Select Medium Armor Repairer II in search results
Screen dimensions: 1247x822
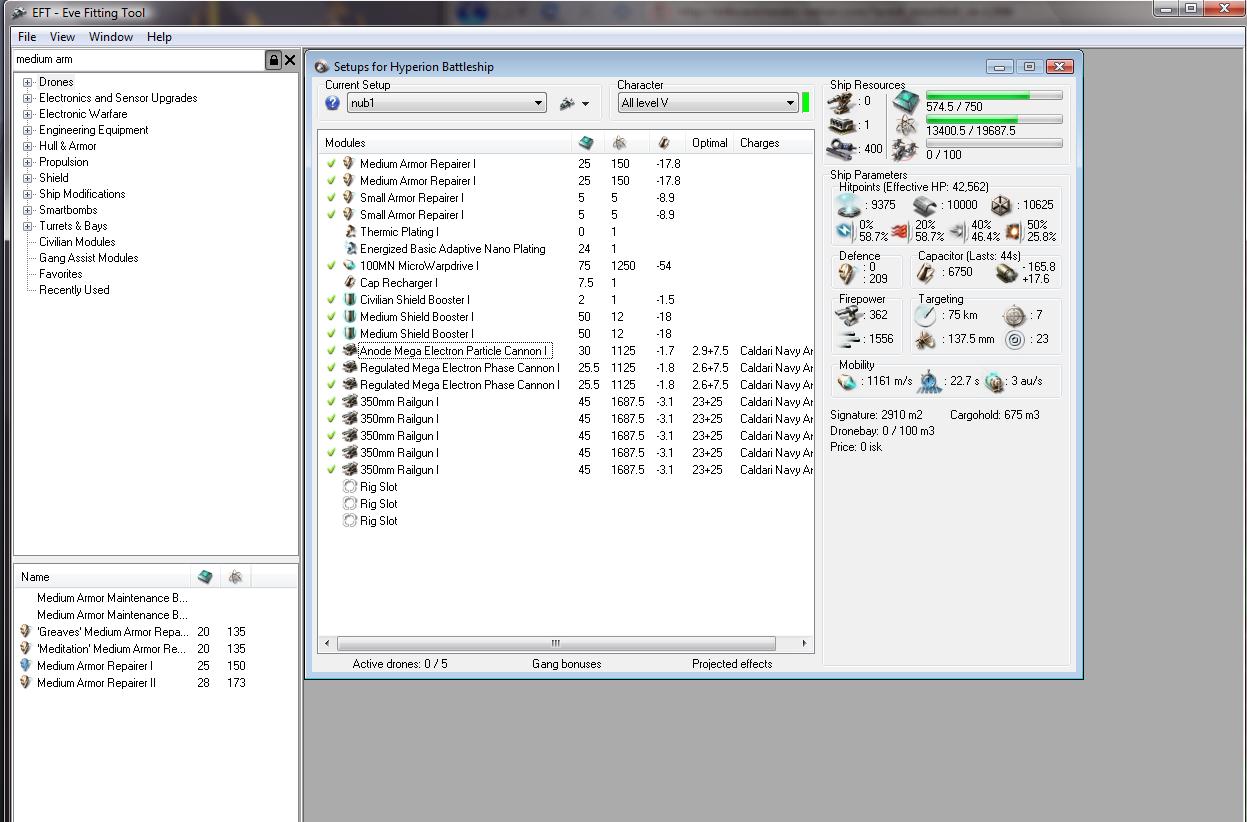click(x=96, y=683)
